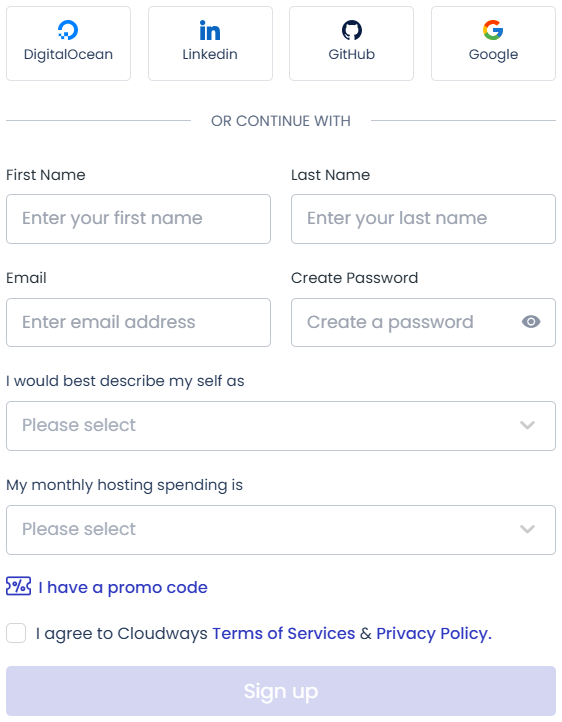
Task: Click the GitHub octocat icon
Action: (x=352, y=30)
